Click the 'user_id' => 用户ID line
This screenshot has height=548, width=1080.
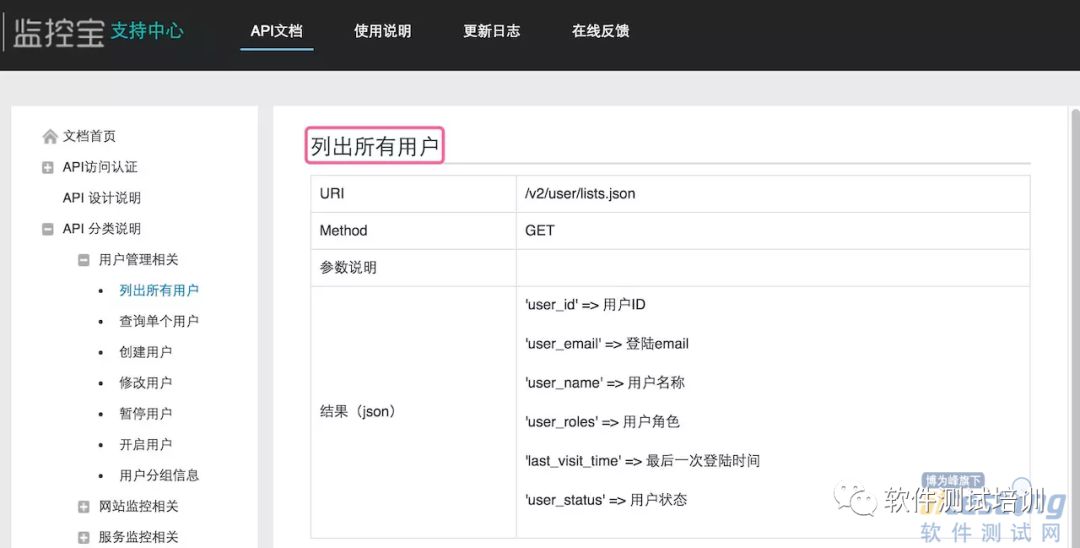point(585,305)
